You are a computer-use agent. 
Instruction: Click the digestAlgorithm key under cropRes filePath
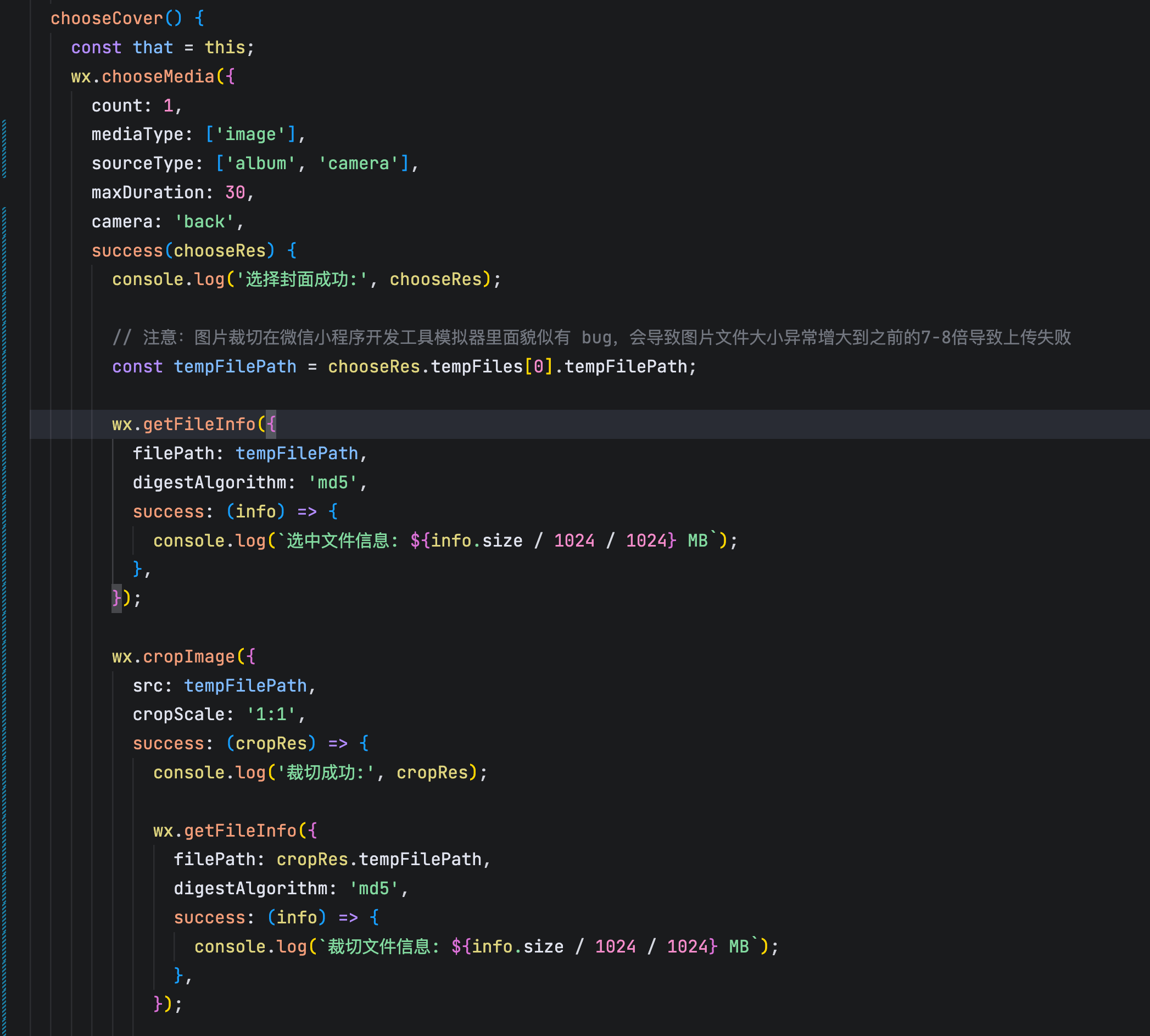click(x=250, y=888)
